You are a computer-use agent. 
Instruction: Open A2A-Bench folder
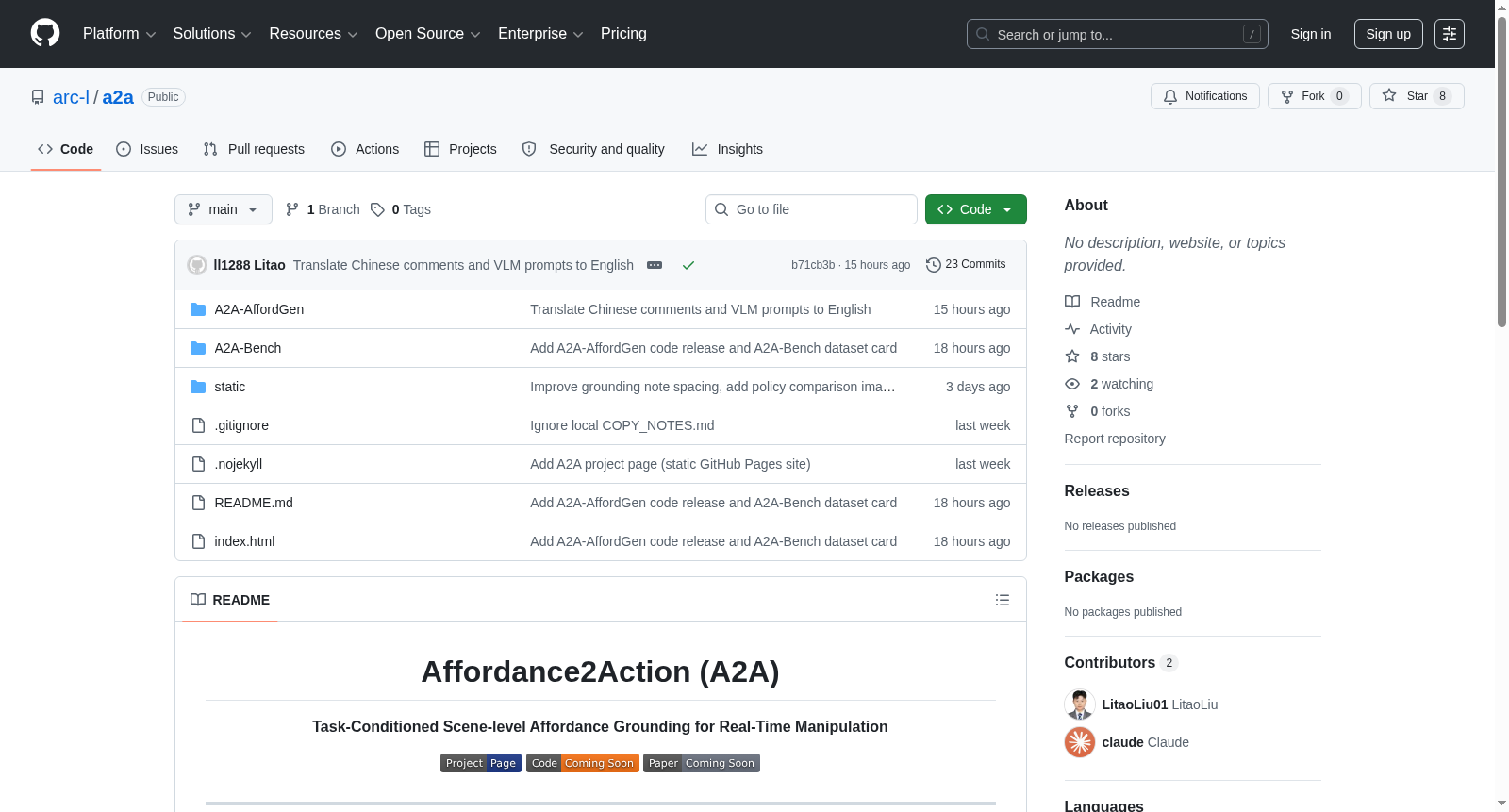tap(248, 348)
